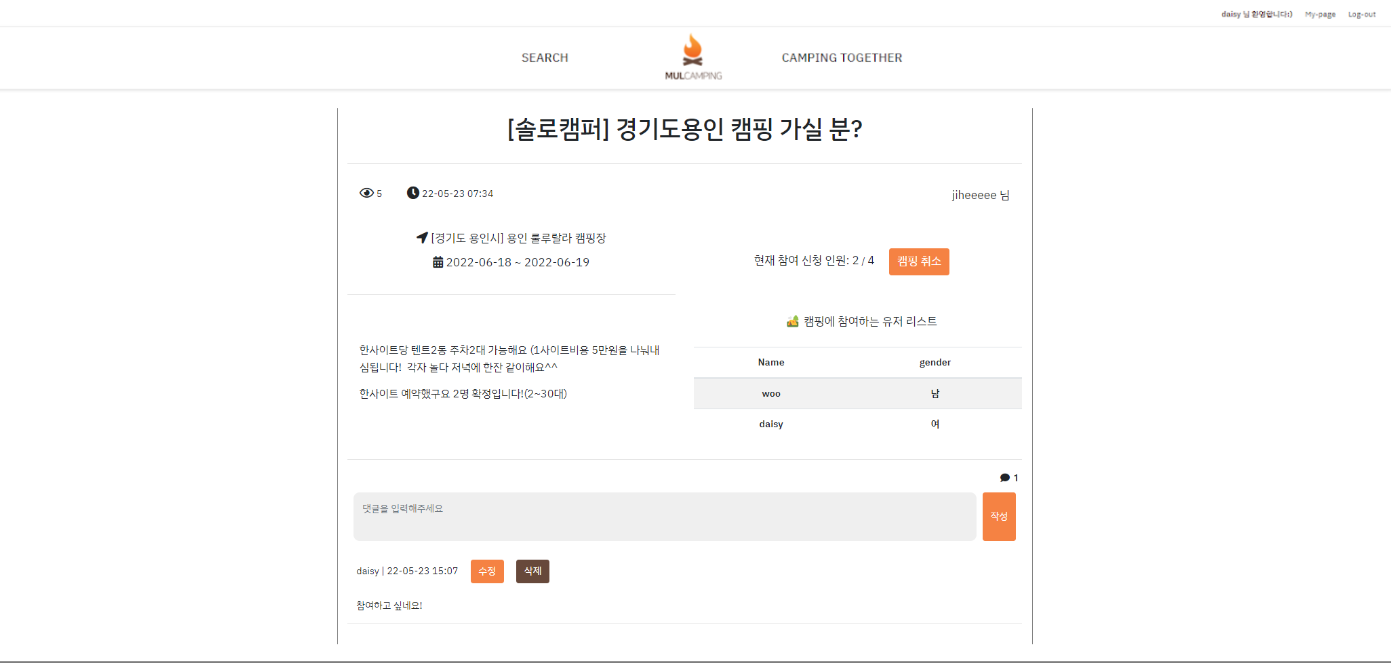Click the calendar icon beside the camping dates
The height and width of the screenshot is (663, 1391).
437,261
